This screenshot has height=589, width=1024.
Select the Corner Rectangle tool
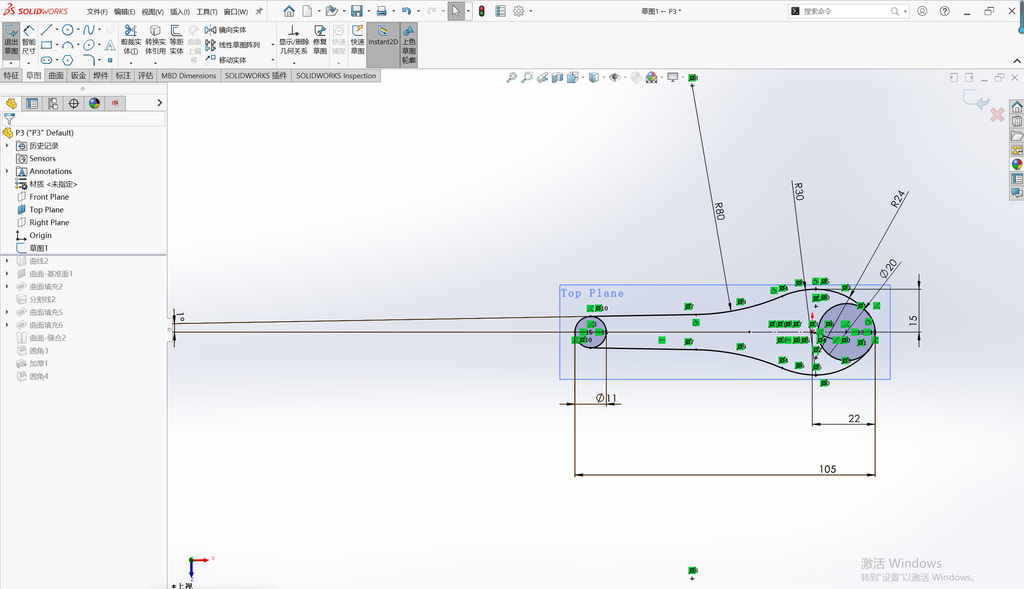coord(46,45)
